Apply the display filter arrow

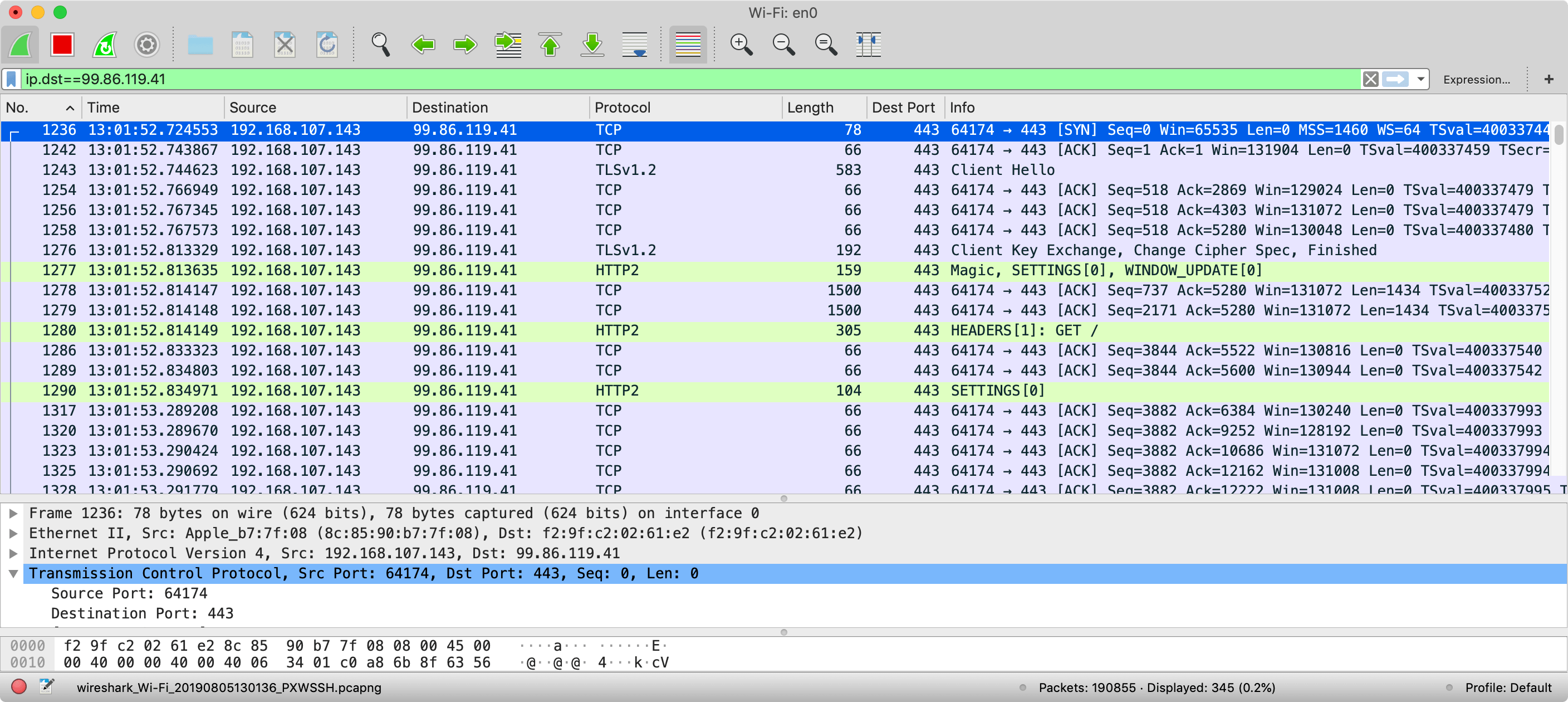coord(1395,79)
